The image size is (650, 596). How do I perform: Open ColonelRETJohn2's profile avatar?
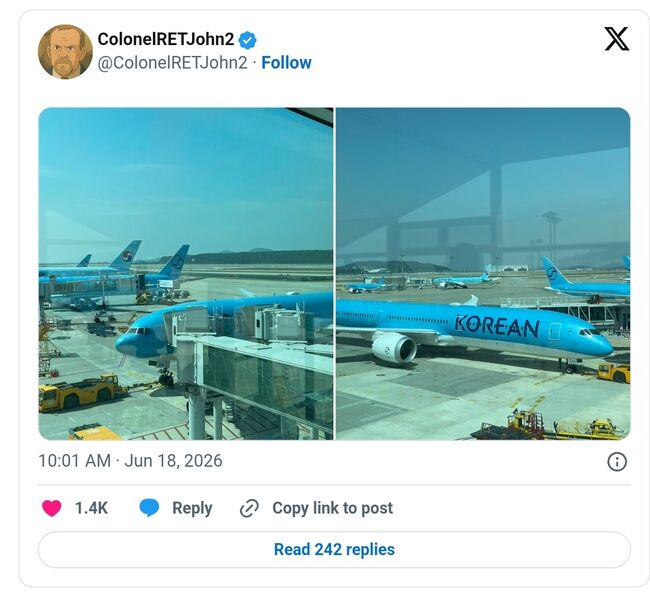65,52
